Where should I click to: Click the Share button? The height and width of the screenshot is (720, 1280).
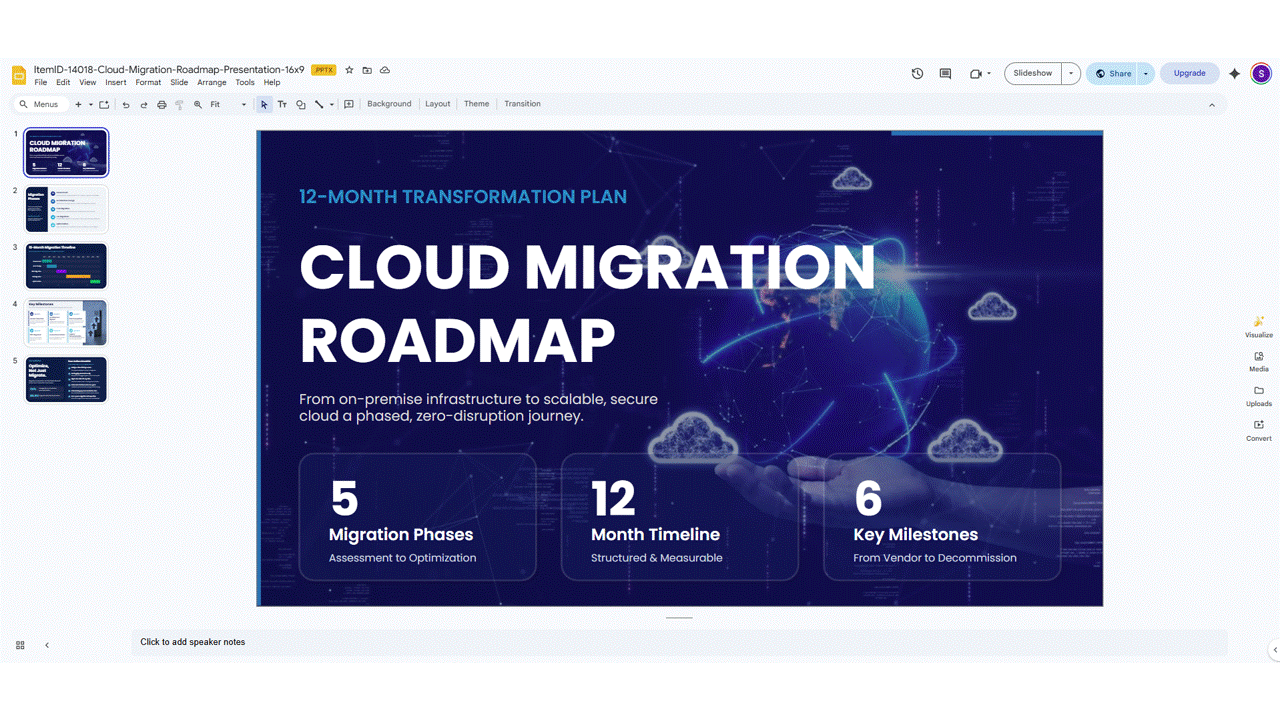[x=1112, y=73]
